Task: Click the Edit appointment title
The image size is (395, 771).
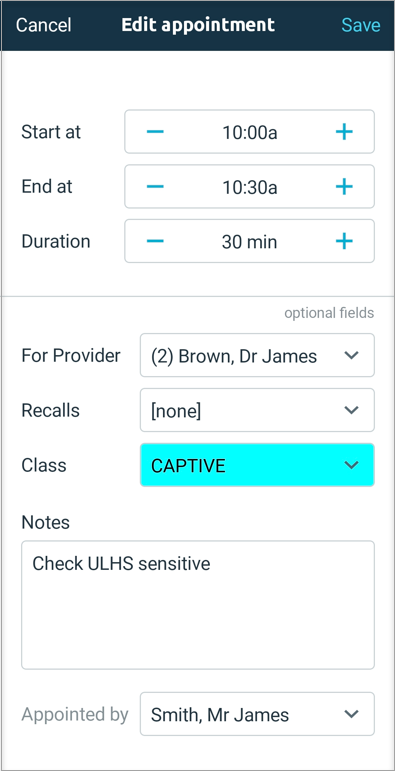Action: tap(198, 25)
